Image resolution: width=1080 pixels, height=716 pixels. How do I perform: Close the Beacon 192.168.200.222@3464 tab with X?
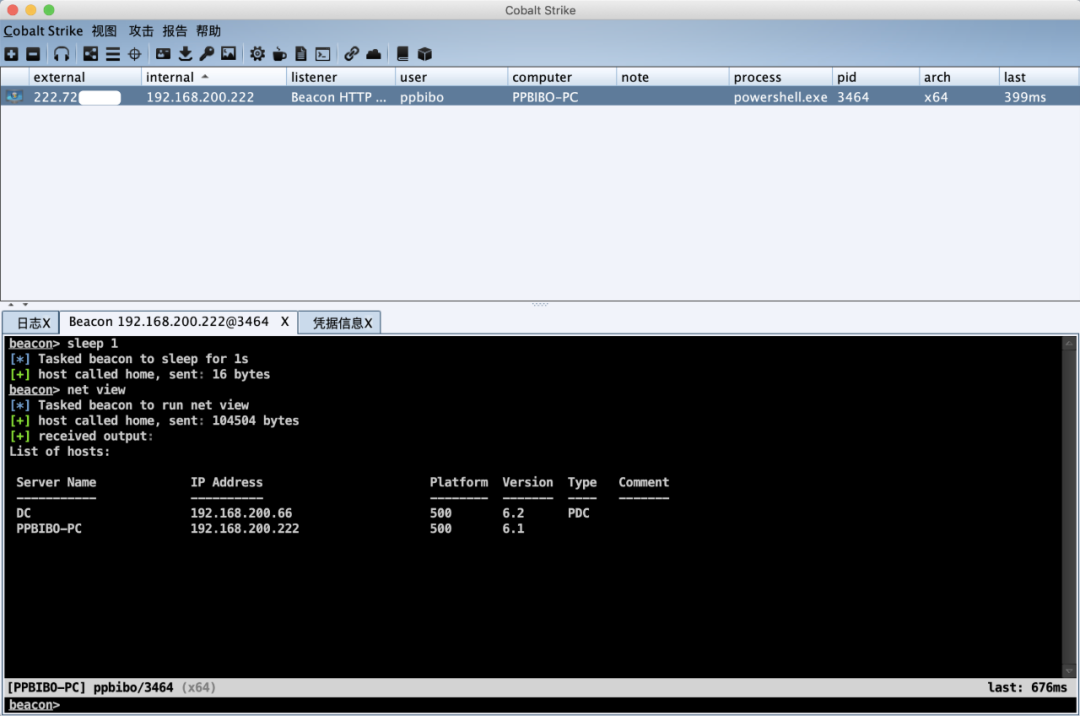coord(284,322)
